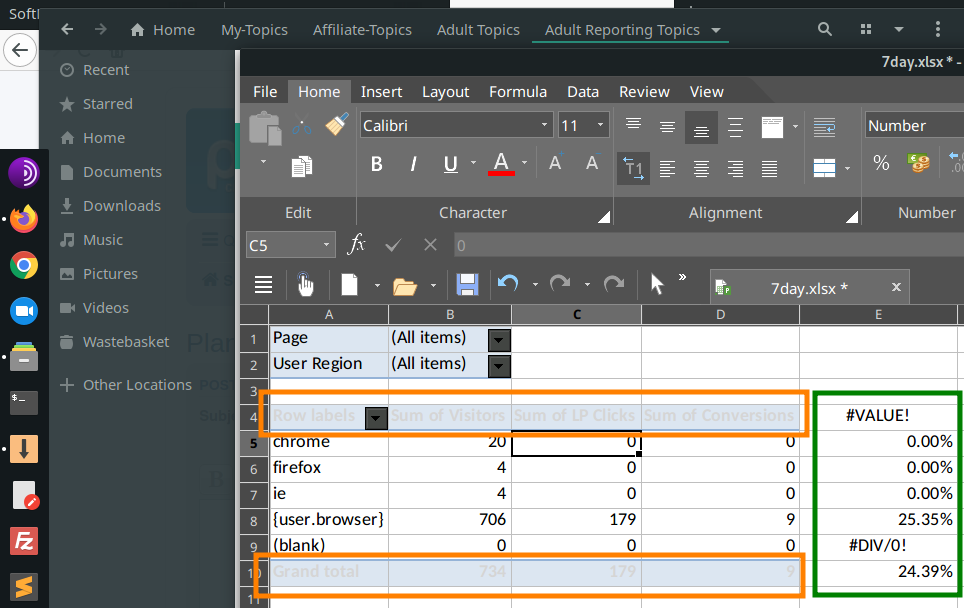Click the function wizard fx icon
964x609 pixels.
356,245
